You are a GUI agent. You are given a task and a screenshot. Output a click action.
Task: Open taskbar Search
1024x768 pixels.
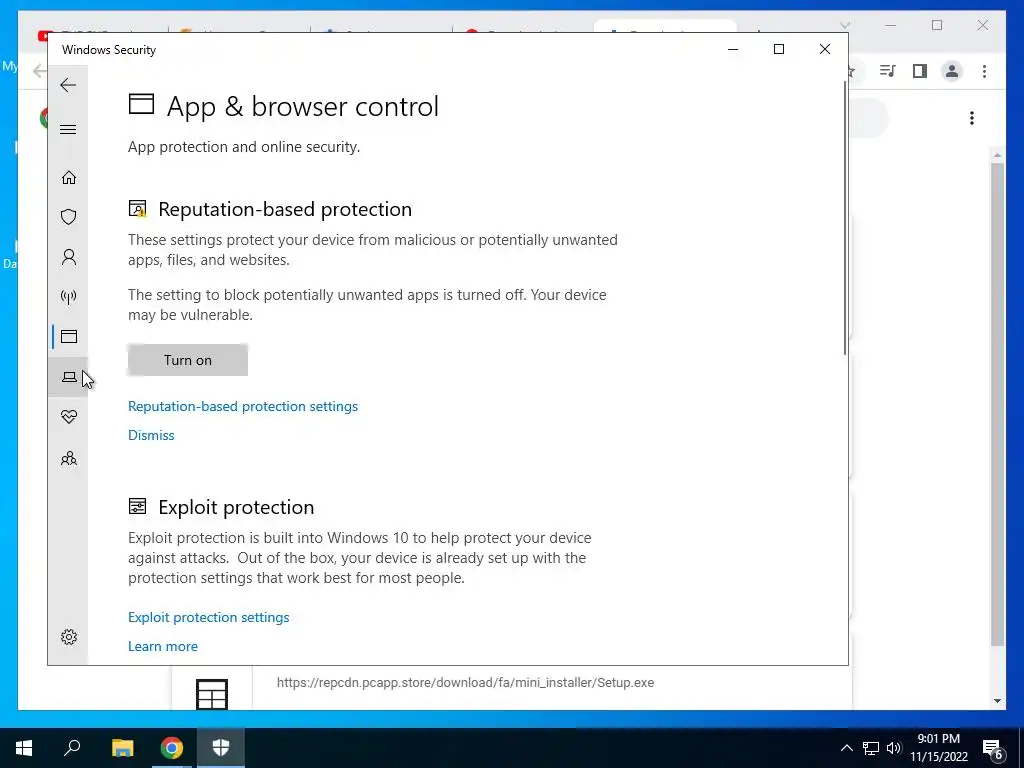72,748
